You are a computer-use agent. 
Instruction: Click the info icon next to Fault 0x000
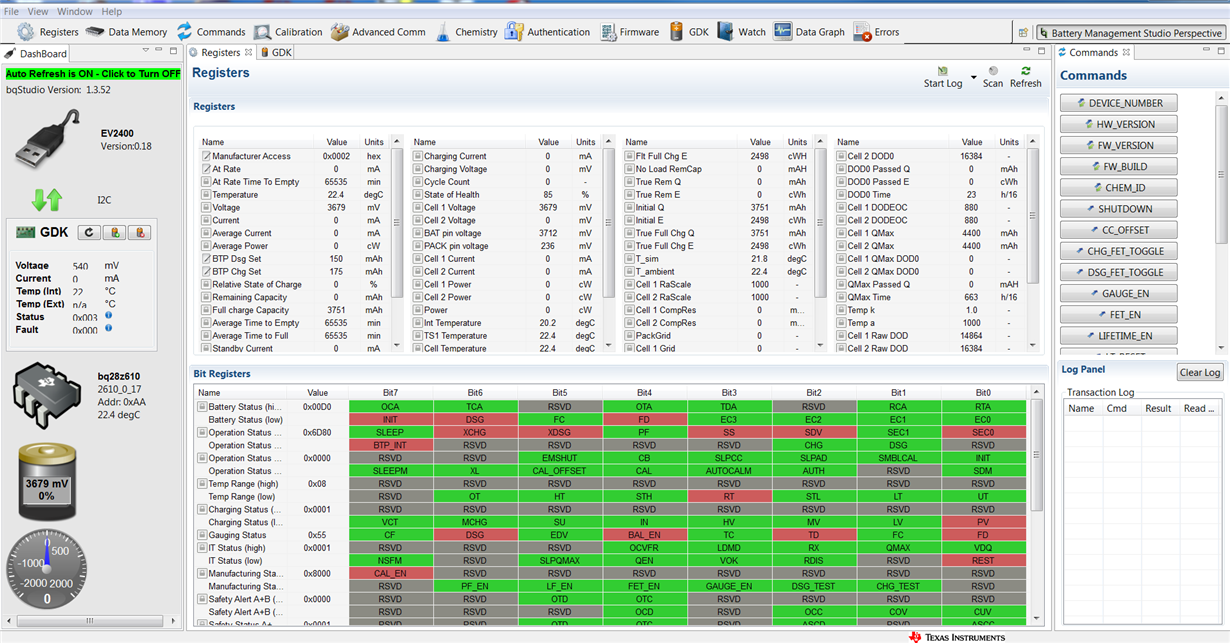coord(108,328)
